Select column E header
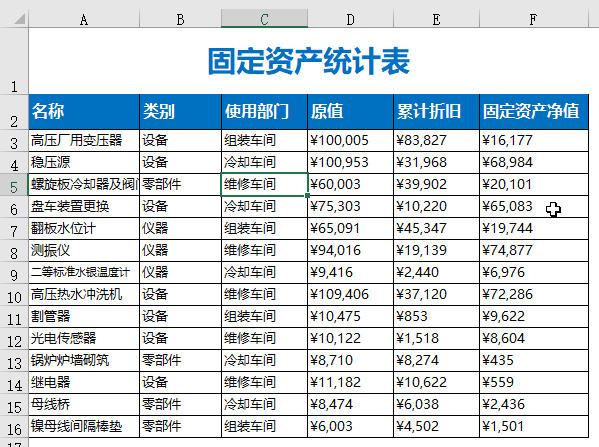599x447 pixels. click(x=436, y=19)
